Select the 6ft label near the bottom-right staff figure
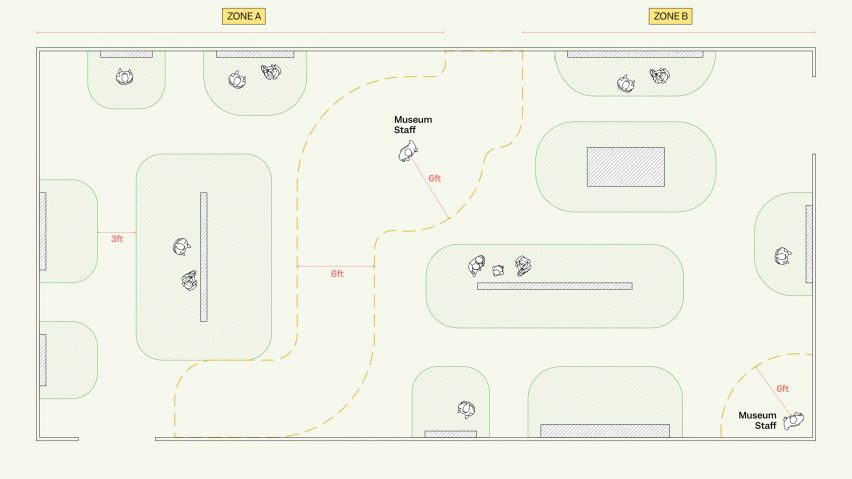The image size is (852, 479). click(782, 388)
